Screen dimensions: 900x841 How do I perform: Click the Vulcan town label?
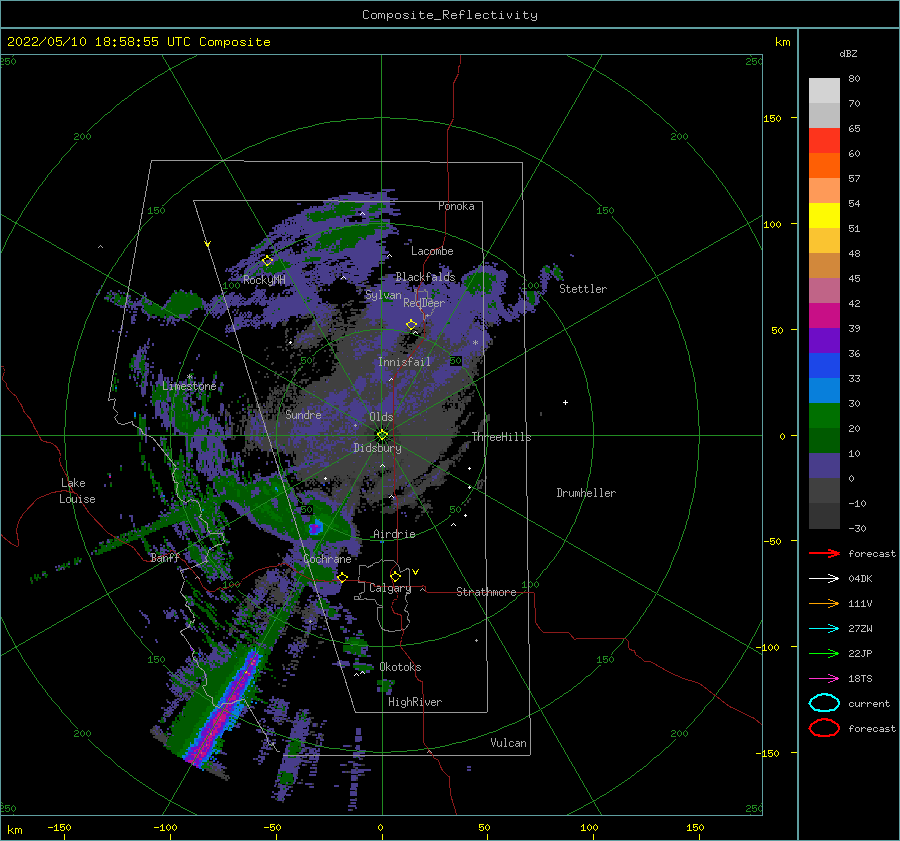point(508,743)
